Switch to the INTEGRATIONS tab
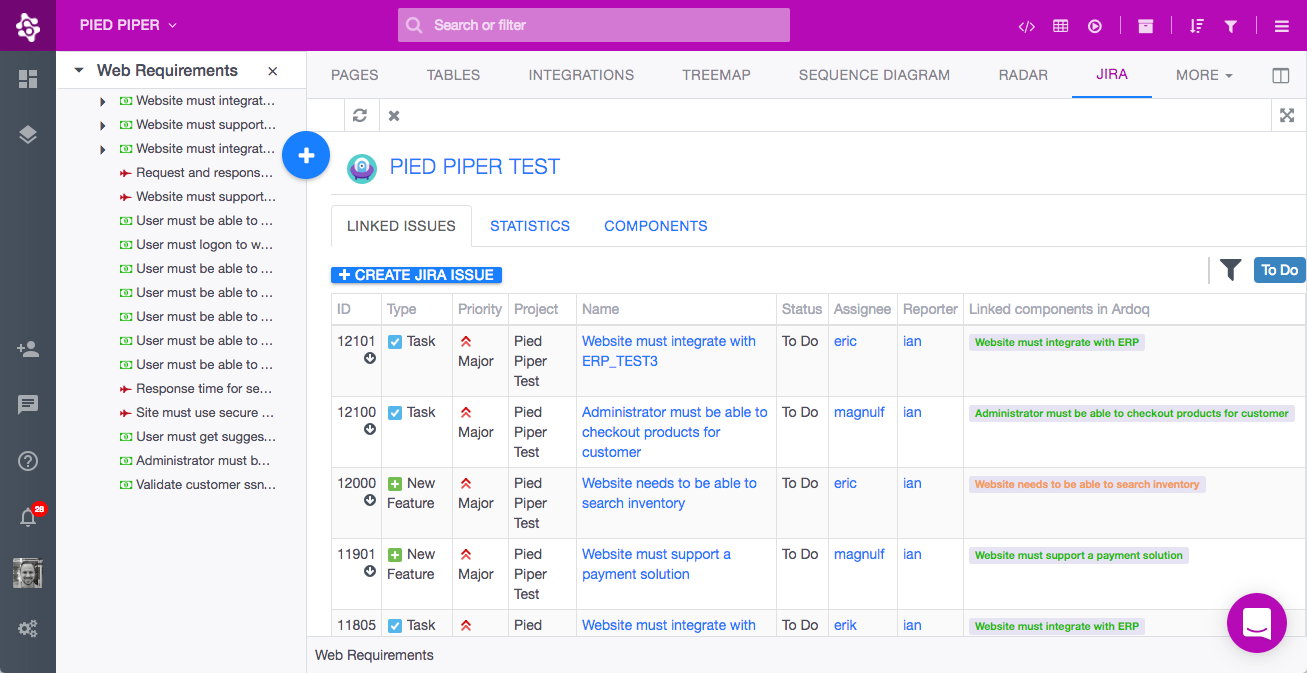The image size is (1307, 673). tap(581, 75)
